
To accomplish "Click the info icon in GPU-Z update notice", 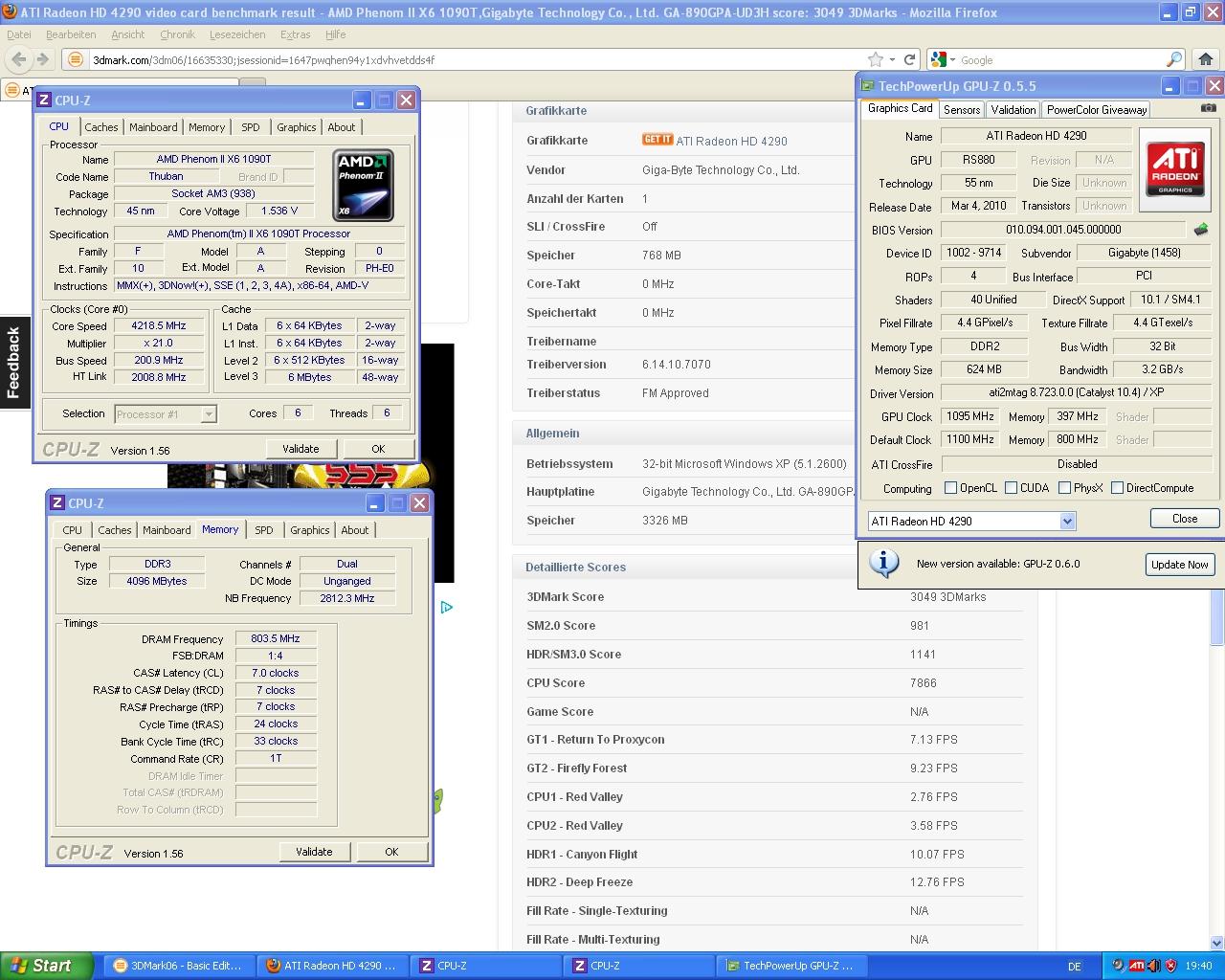I will 882,563.
